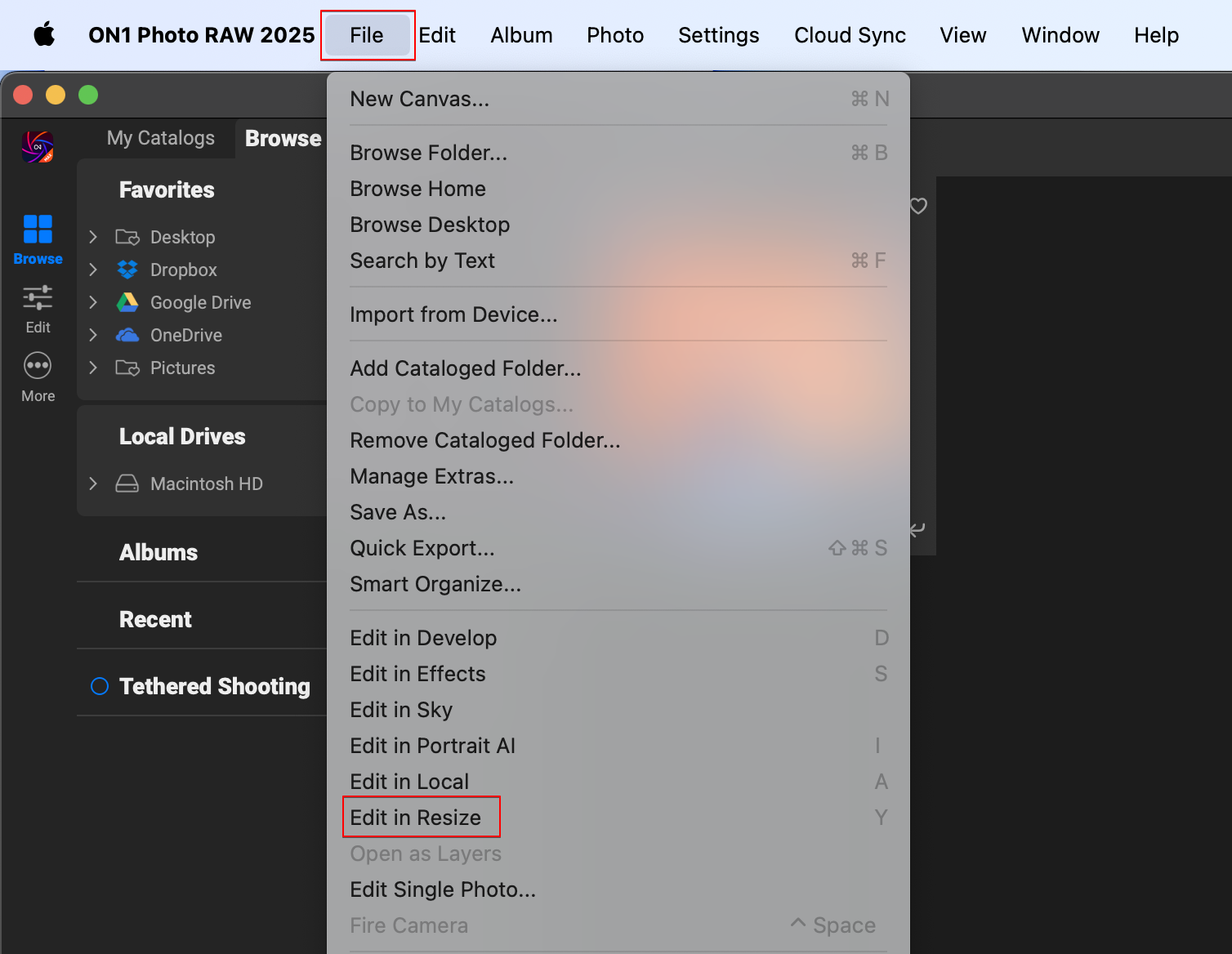
Task: Open the Recent section
Action: (155, 619)
